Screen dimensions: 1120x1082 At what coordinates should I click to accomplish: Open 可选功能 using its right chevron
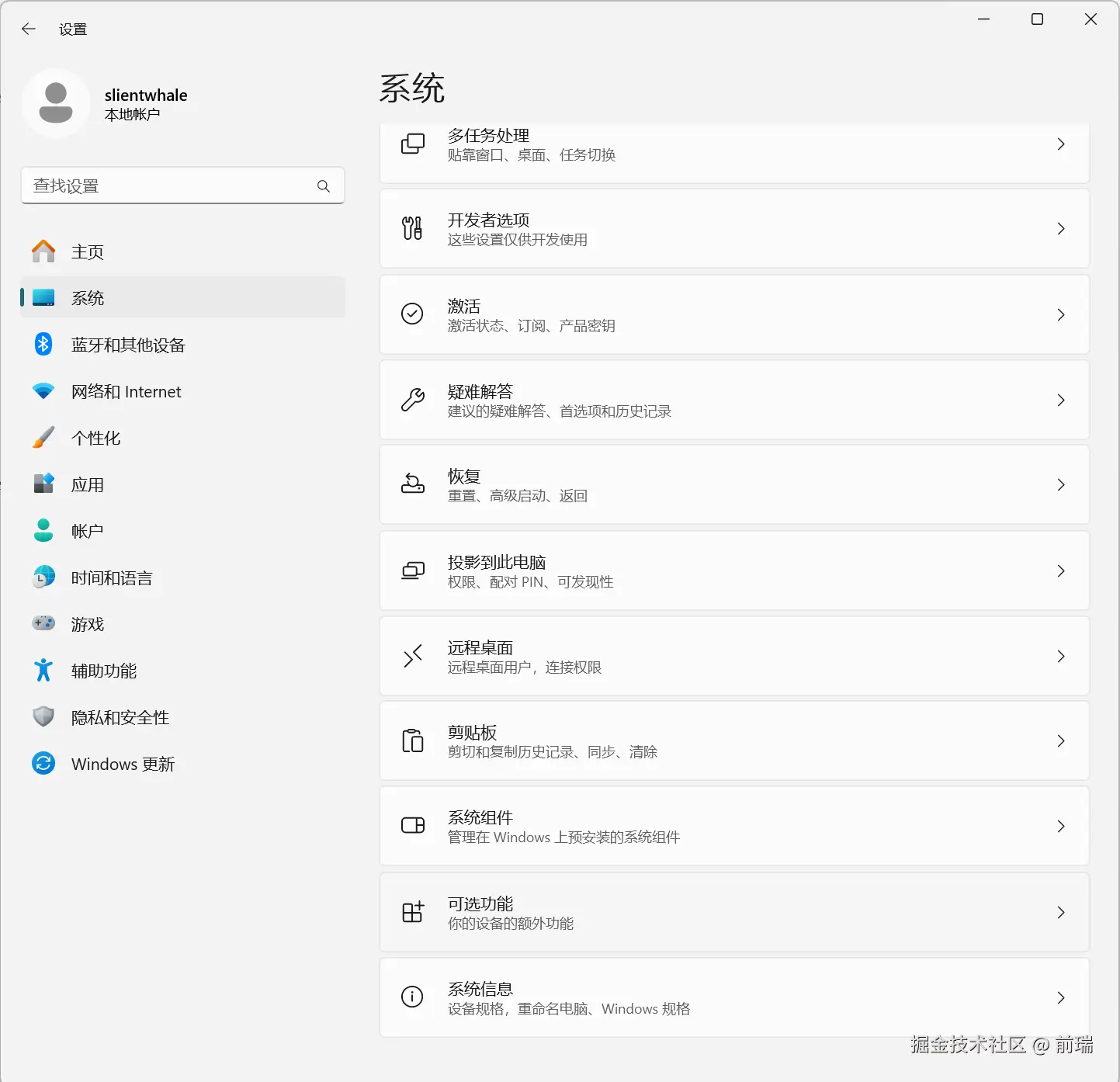coord(1061,912)
